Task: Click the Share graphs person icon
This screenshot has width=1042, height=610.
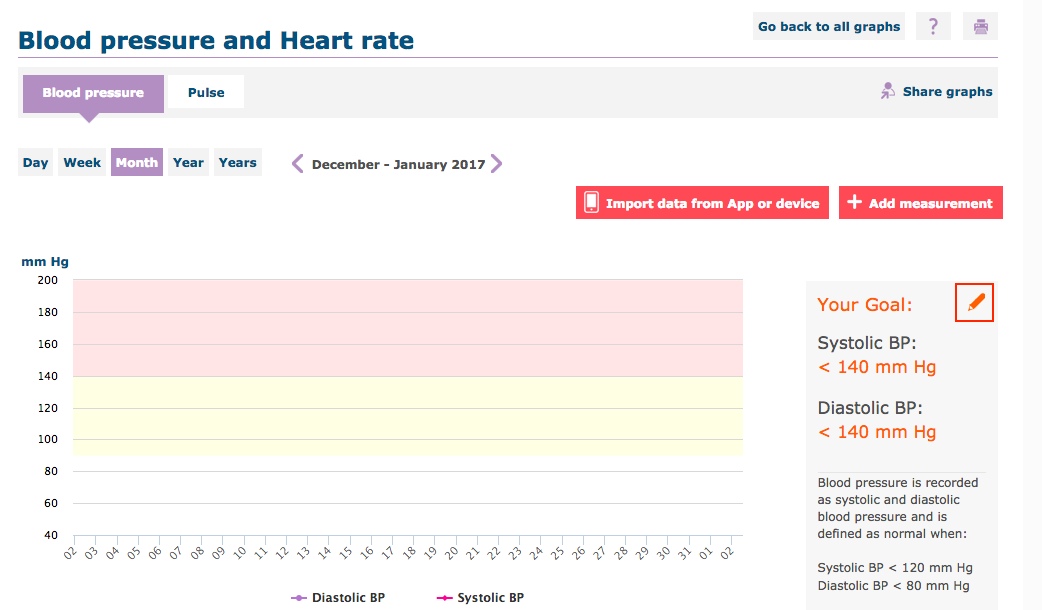Action: 888,91
